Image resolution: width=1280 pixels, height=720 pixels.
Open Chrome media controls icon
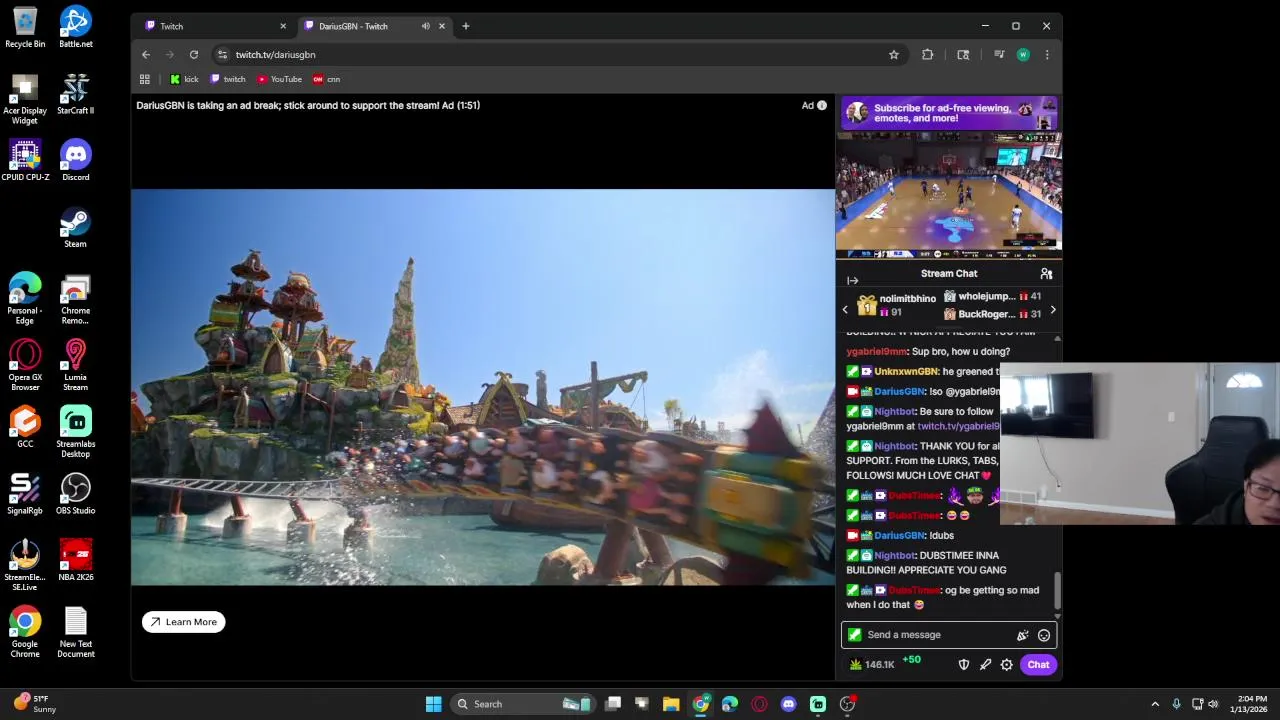click(x=999, y=55)
